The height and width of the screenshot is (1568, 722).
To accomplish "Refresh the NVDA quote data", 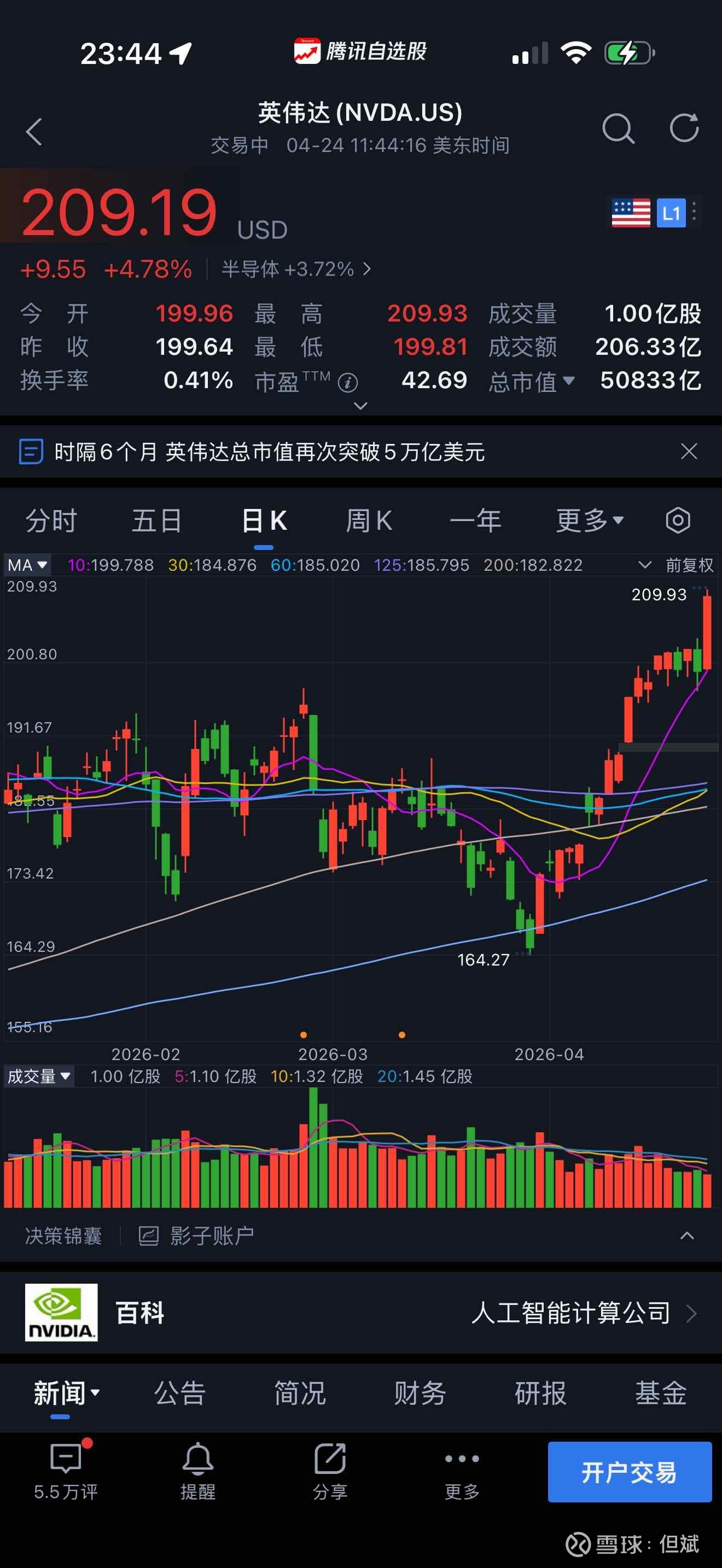I will pyautogui.click(x=684, y=128).
